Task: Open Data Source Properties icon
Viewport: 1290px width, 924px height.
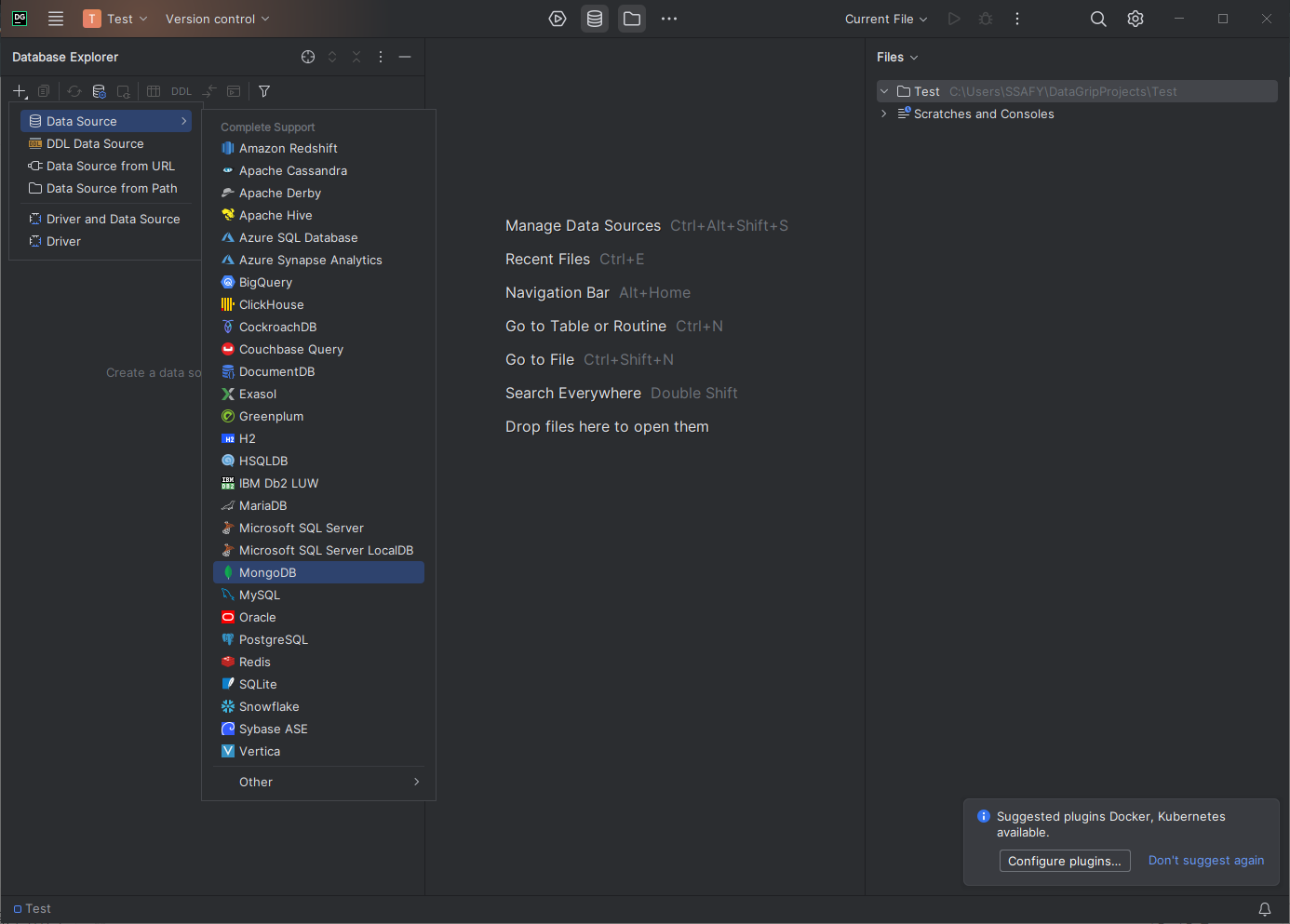Action: pos(99,91)
